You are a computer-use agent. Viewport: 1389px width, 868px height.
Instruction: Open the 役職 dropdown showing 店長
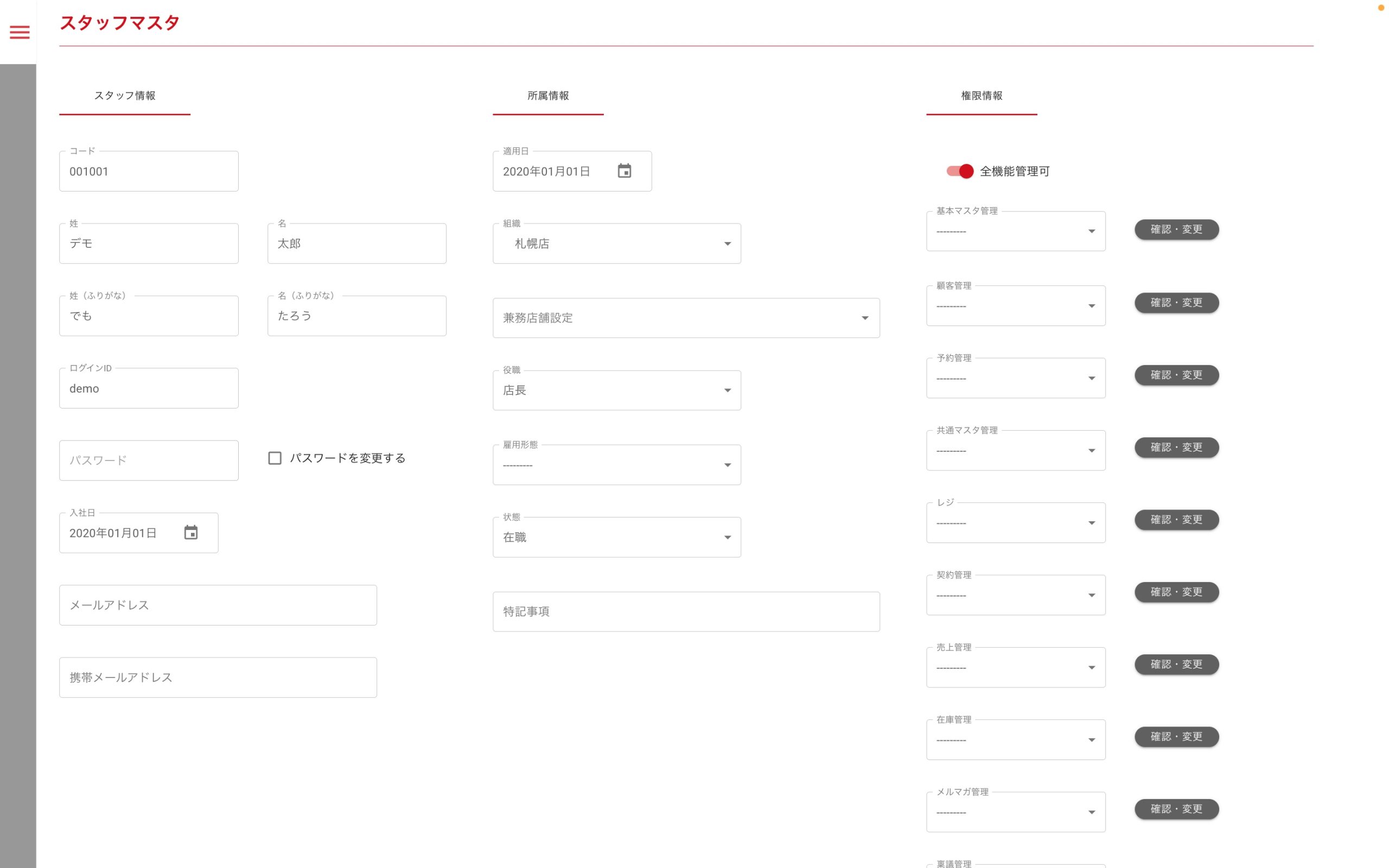click(616, 391)
